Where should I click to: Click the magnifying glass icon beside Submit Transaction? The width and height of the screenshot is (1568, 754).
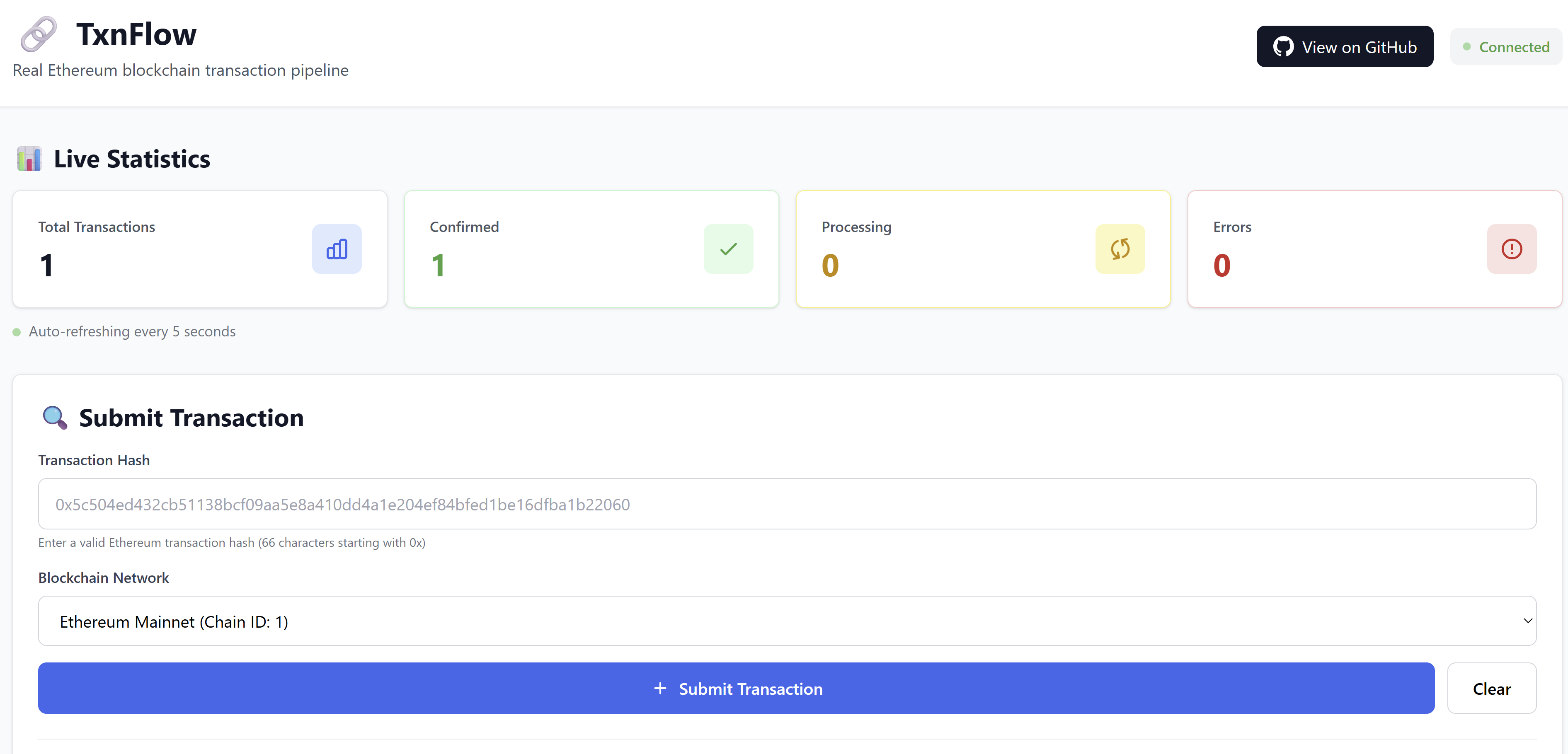pyautogui.click(x=55, y=418)
